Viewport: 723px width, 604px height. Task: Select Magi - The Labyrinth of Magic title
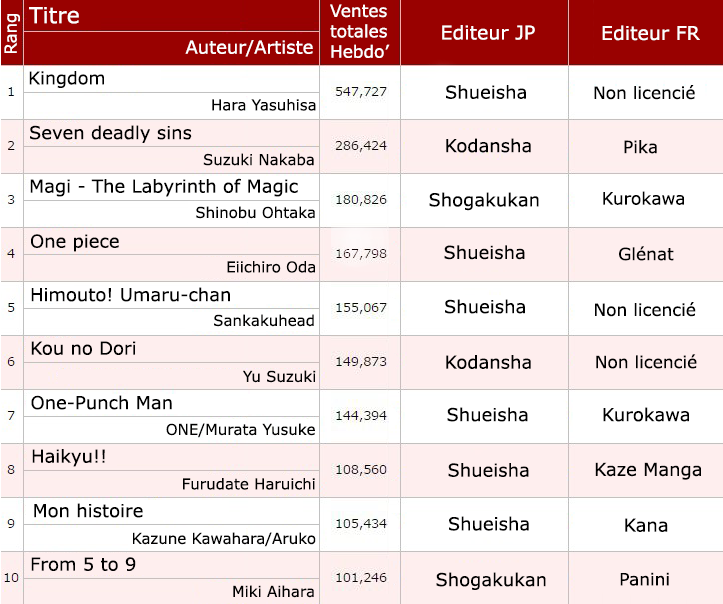point(164,187)
